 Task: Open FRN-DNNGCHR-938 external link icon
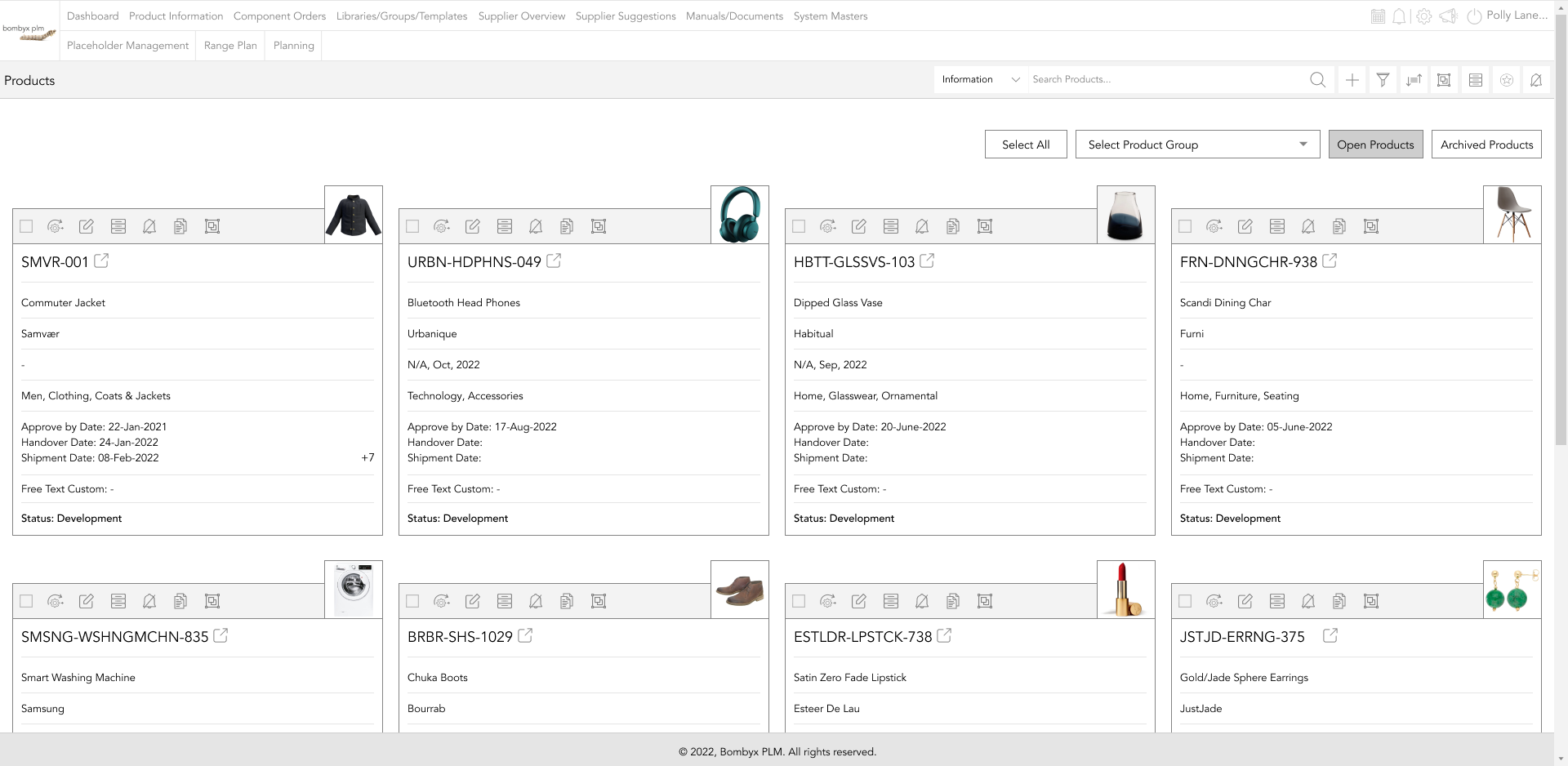pos(1330,261)
